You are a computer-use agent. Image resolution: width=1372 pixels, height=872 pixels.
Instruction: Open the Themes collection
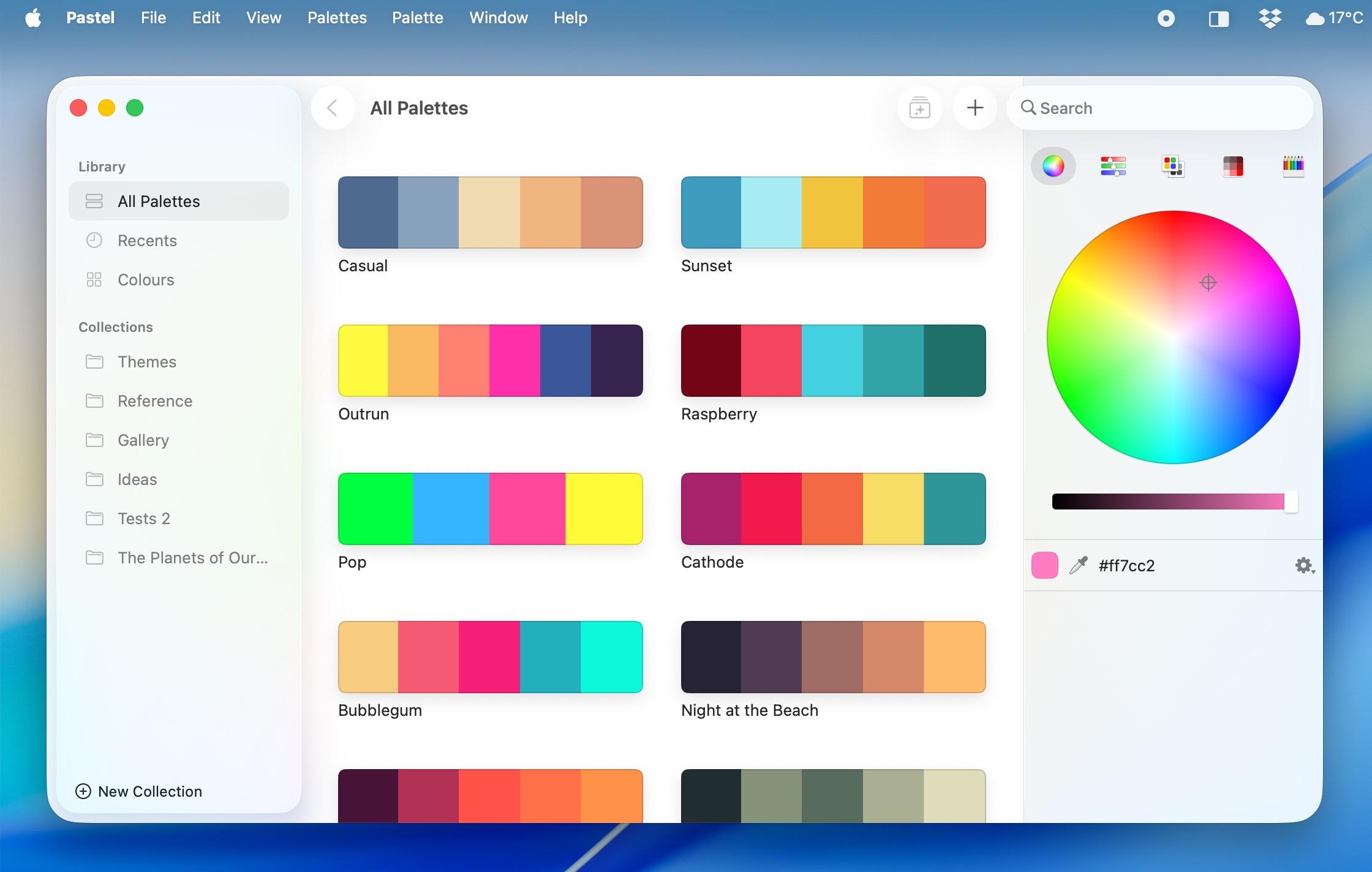tap(178, 361)
